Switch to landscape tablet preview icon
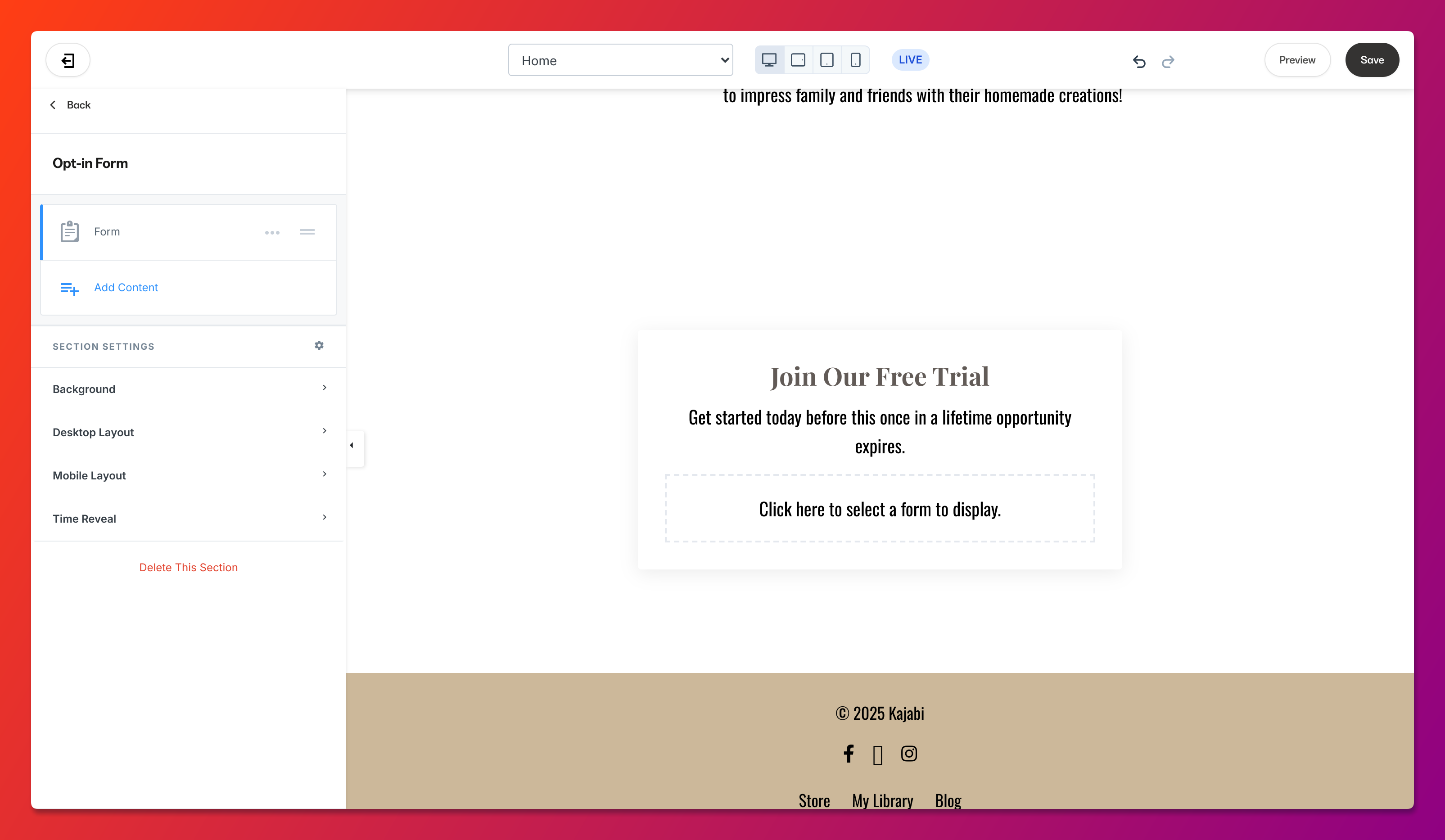The image size is (1445, 840). (x=798, y=59)
